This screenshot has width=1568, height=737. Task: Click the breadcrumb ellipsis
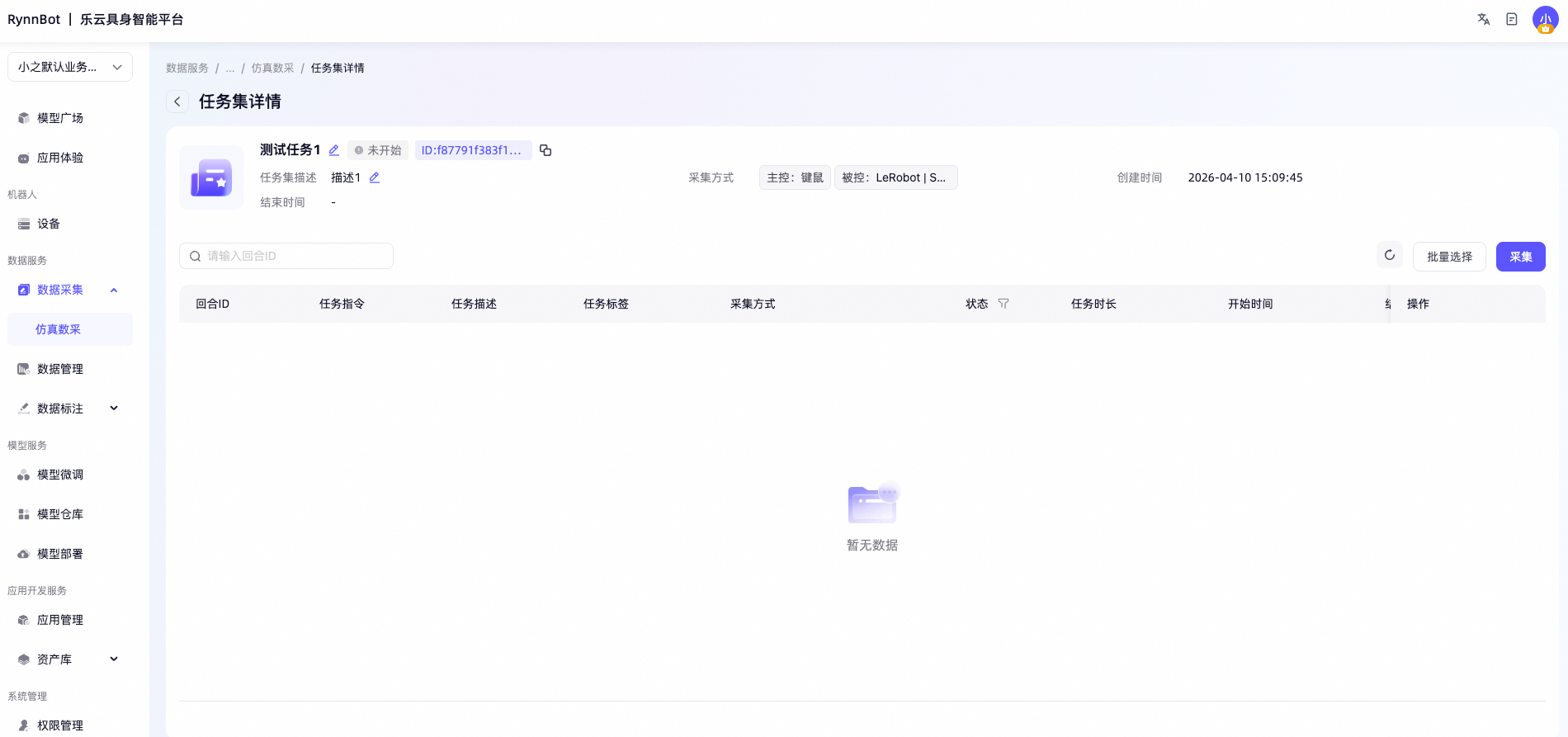click(230, 68)
